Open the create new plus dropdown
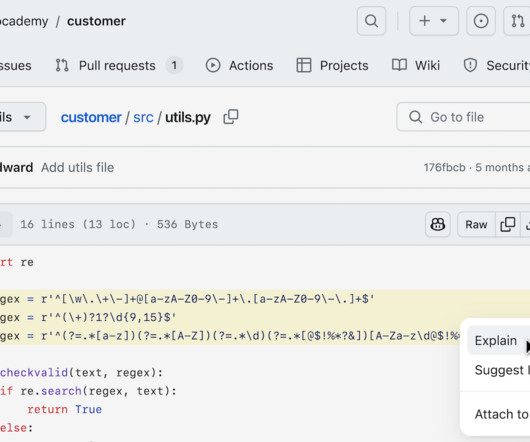 434,21
